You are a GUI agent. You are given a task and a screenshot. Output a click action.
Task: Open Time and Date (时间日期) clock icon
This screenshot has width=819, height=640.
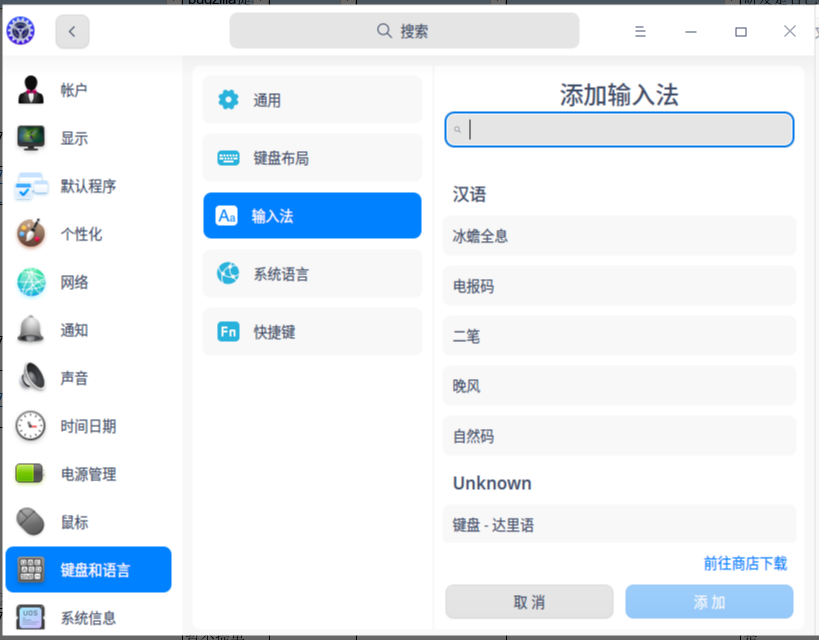point(31,426)
